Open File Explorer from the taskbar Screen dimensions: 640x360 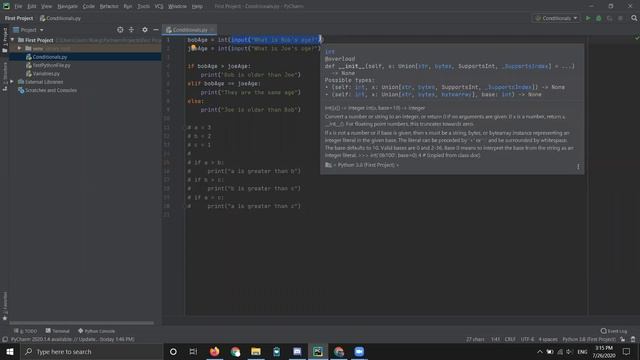(x=256, y=351)
